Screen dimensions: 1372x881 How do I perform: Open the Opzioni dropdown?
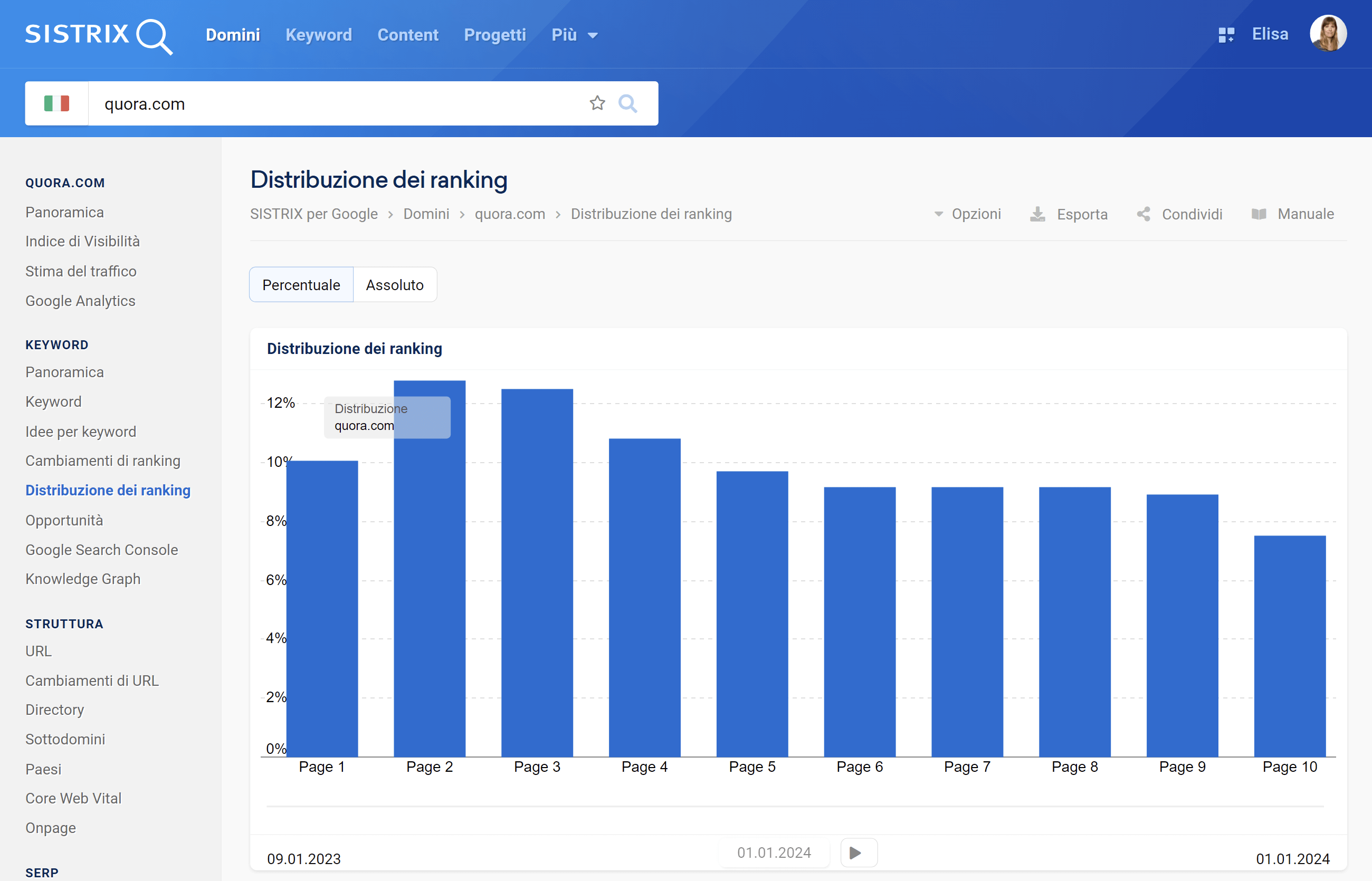pos(967,214)
